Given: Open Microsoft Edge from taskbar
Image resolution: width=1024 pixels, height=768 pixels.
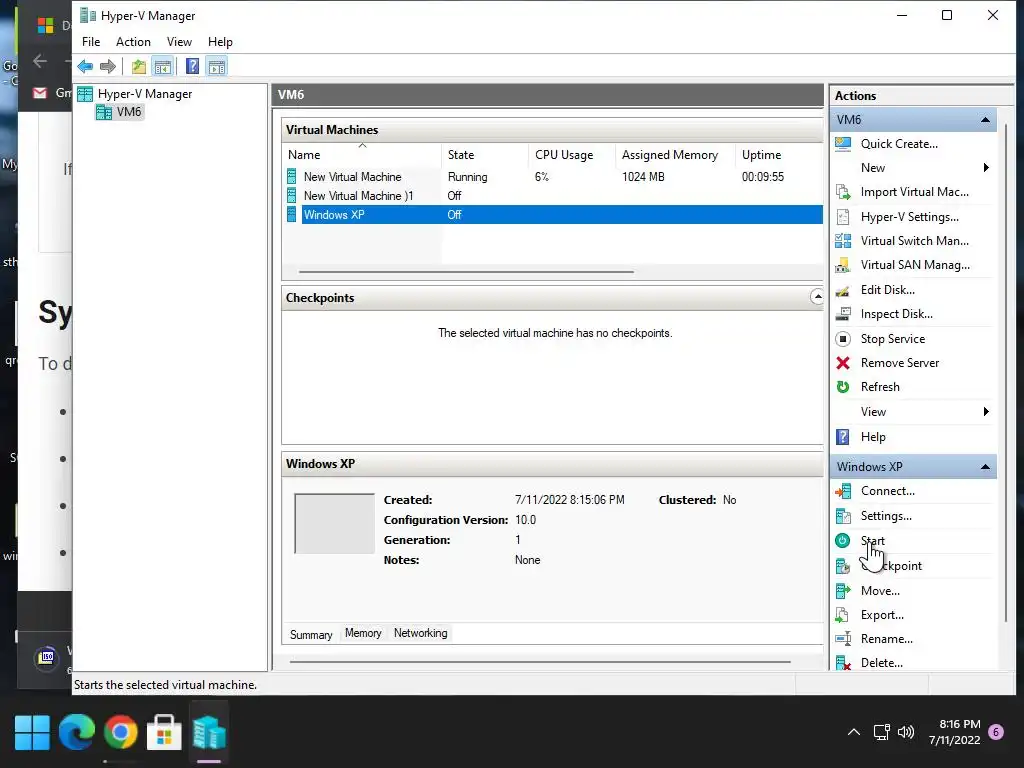Looking at the screenshot, I should (x=76, y=733).
